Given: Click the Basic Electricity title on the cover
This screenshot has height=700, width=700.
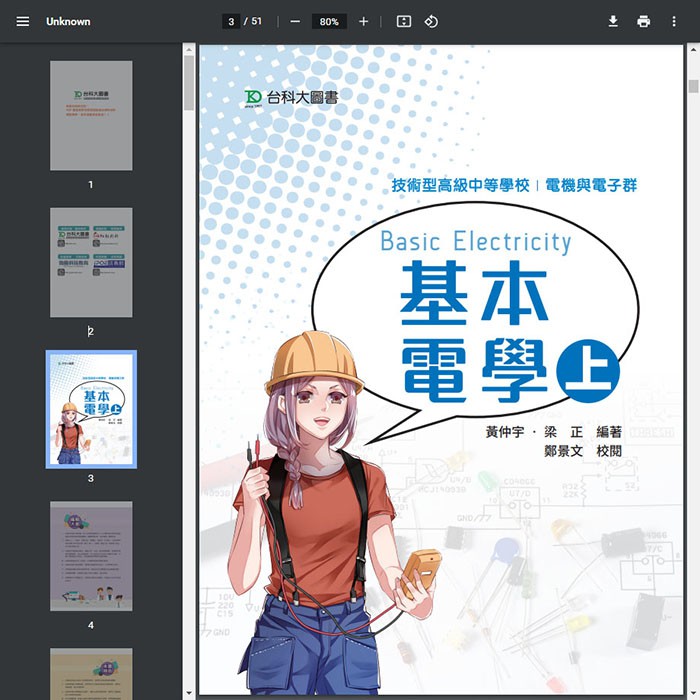Looking at the screenshot, I should click(x=476, y=242).
